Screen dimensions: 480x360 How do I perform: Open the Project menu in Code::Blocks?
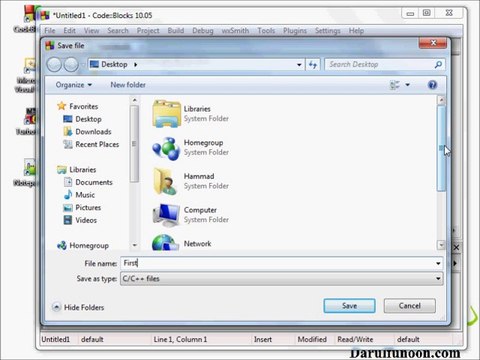coord(148,31)
